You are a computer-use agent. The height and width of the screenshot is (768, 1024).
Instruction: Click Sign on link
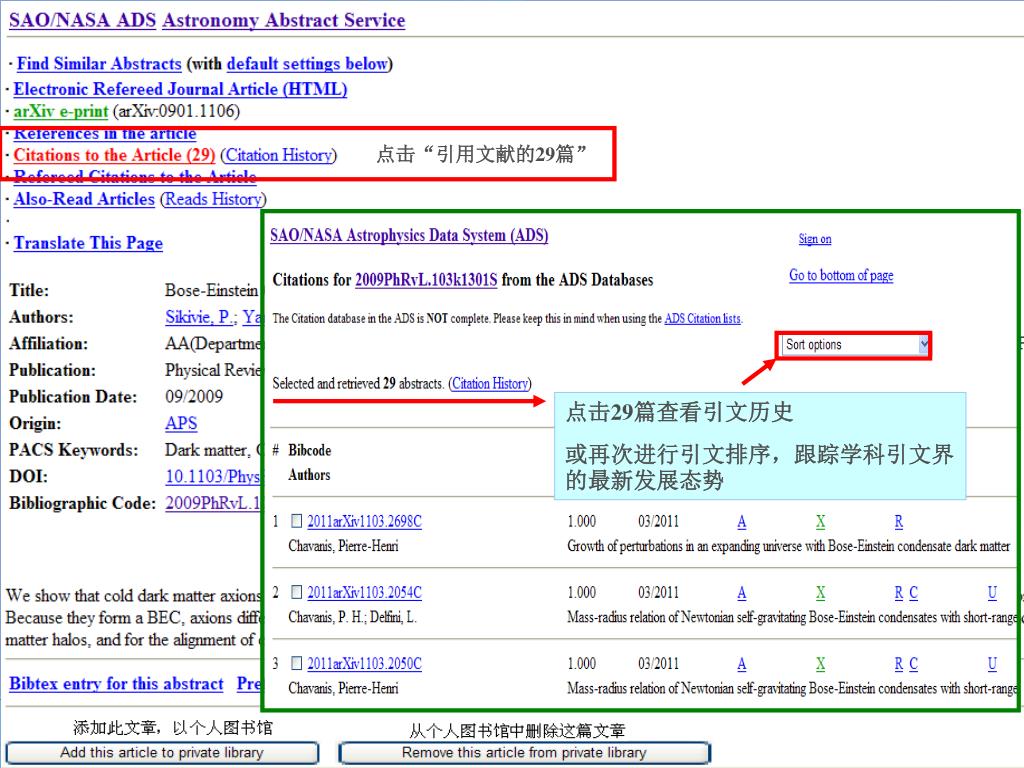[815, 239]
